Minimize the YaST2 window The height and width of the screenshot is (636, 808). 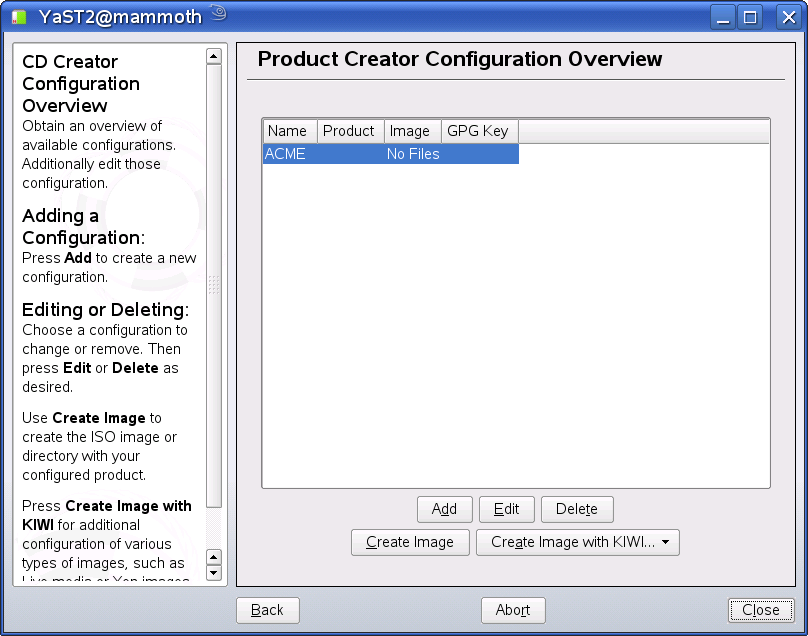click(723, 18)
